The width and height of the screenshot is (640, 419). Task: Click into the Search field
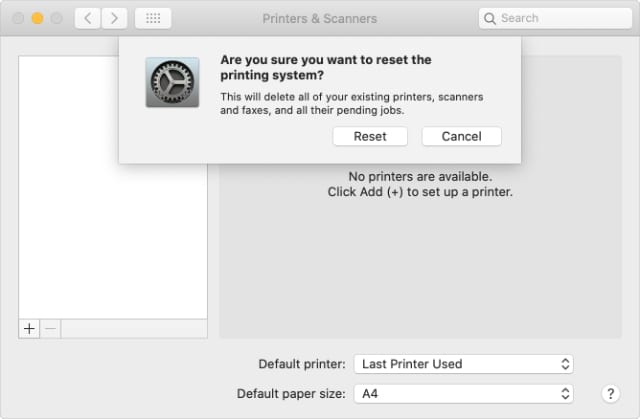coord(555,18)
